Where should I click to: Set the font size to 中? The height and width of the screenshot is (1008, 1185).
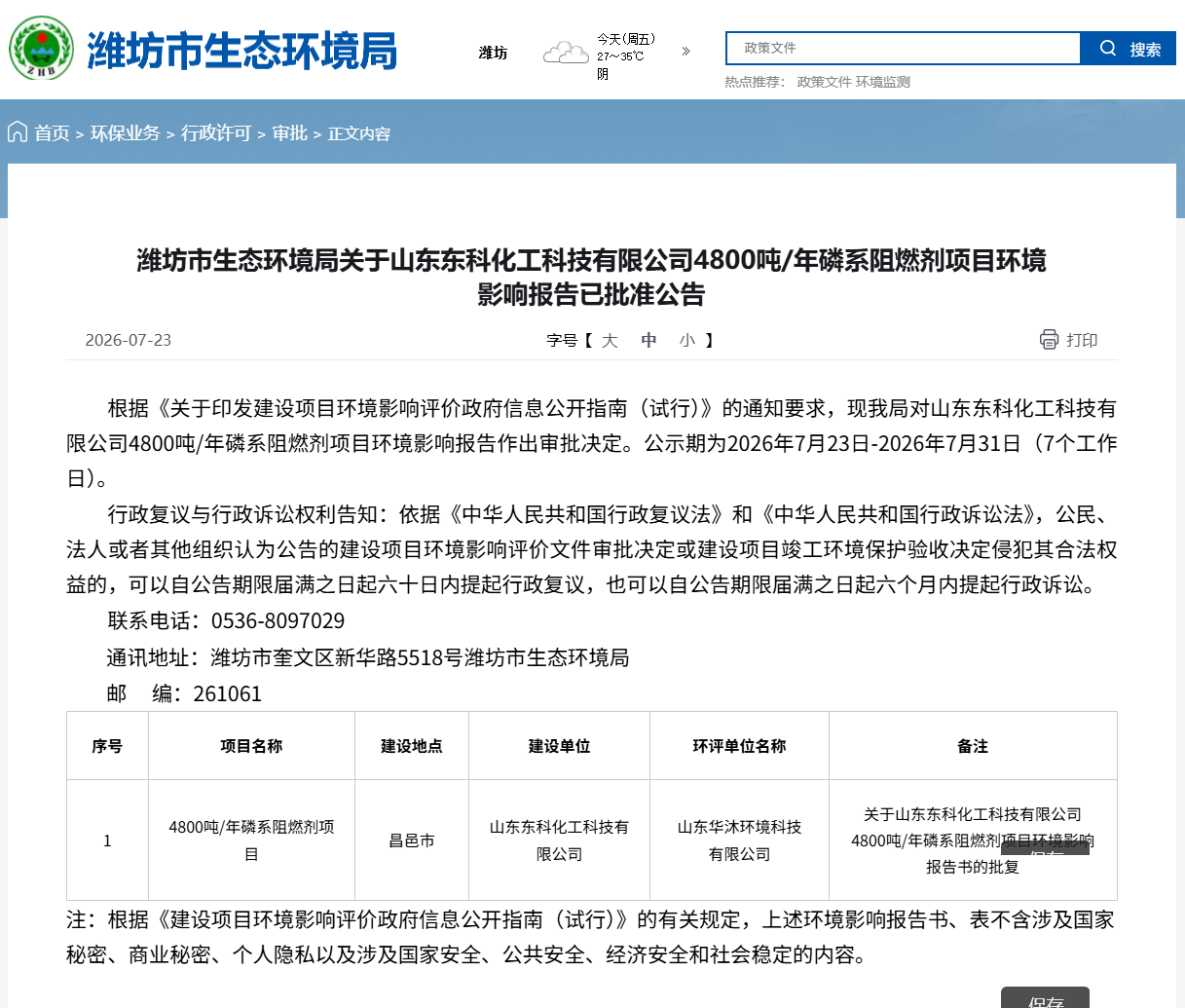pyautogui.click(x=649, y=340)
